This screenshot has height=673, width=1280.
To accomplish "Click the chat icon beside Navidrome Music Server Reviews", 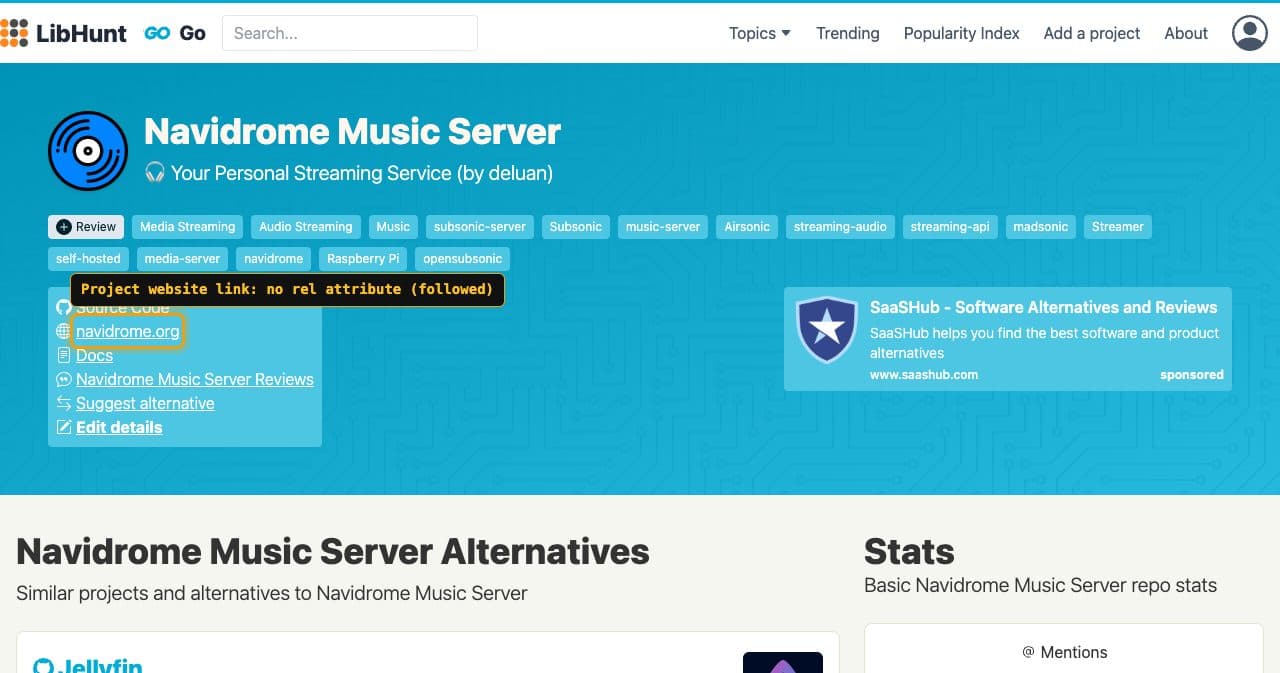I will [64, 379].
